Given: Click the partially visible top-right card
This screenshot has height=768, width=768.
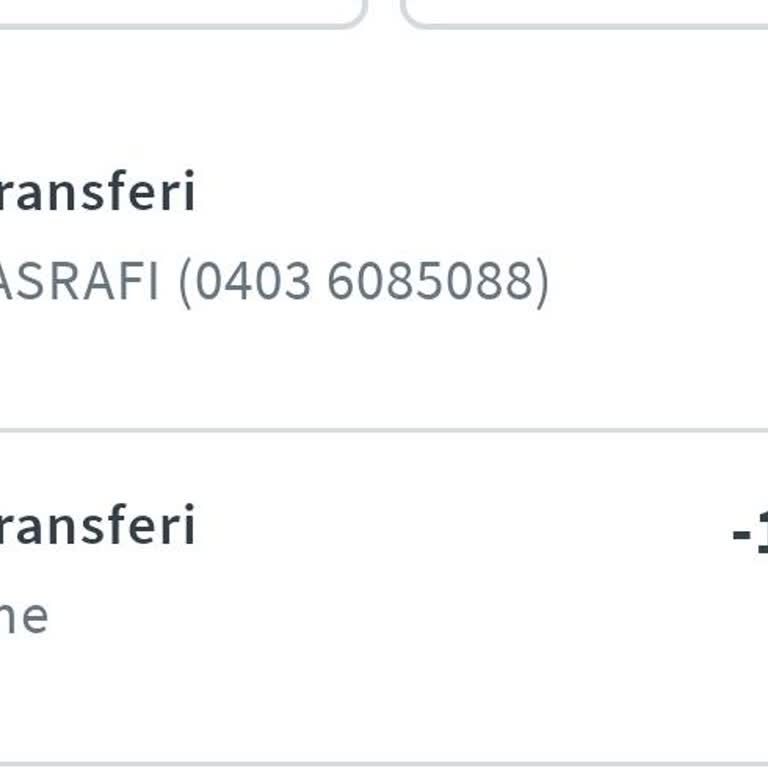Looking at the screenshot, I should (580, 12).
